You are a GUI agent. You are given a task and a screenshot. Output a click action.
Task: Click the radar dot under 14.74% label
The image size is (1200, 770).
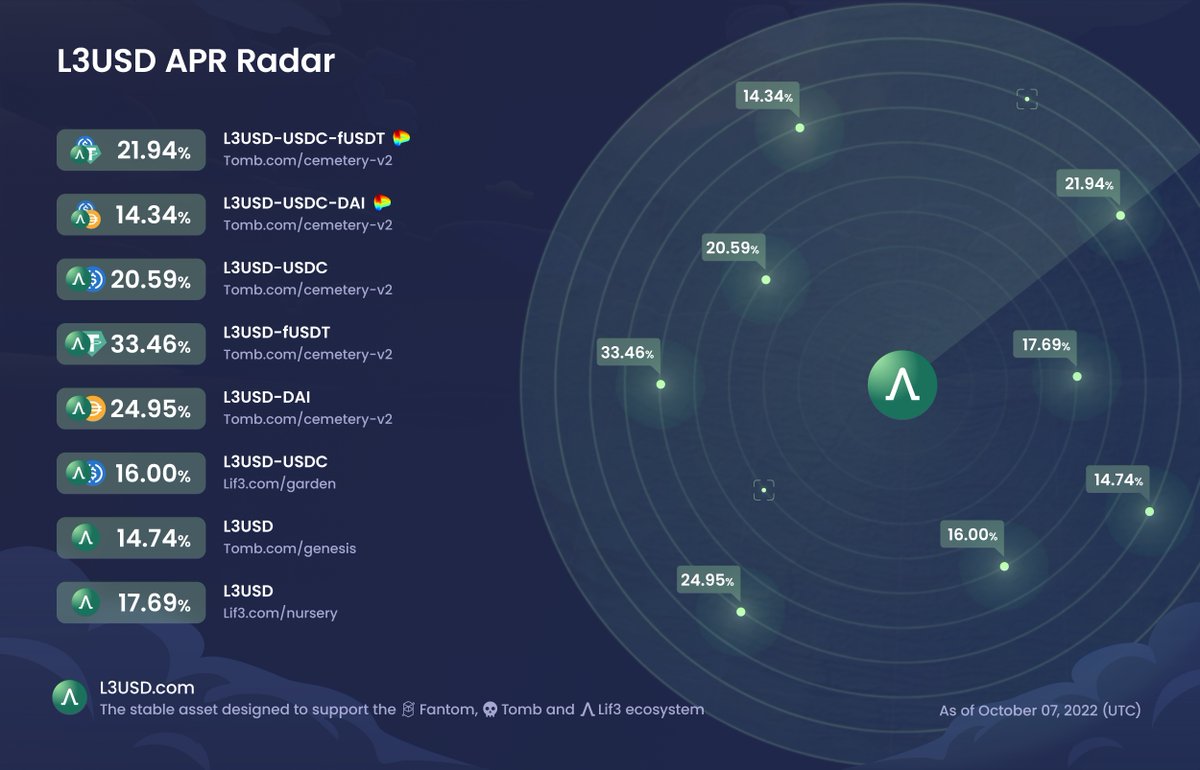click(x=1149, y=511)
